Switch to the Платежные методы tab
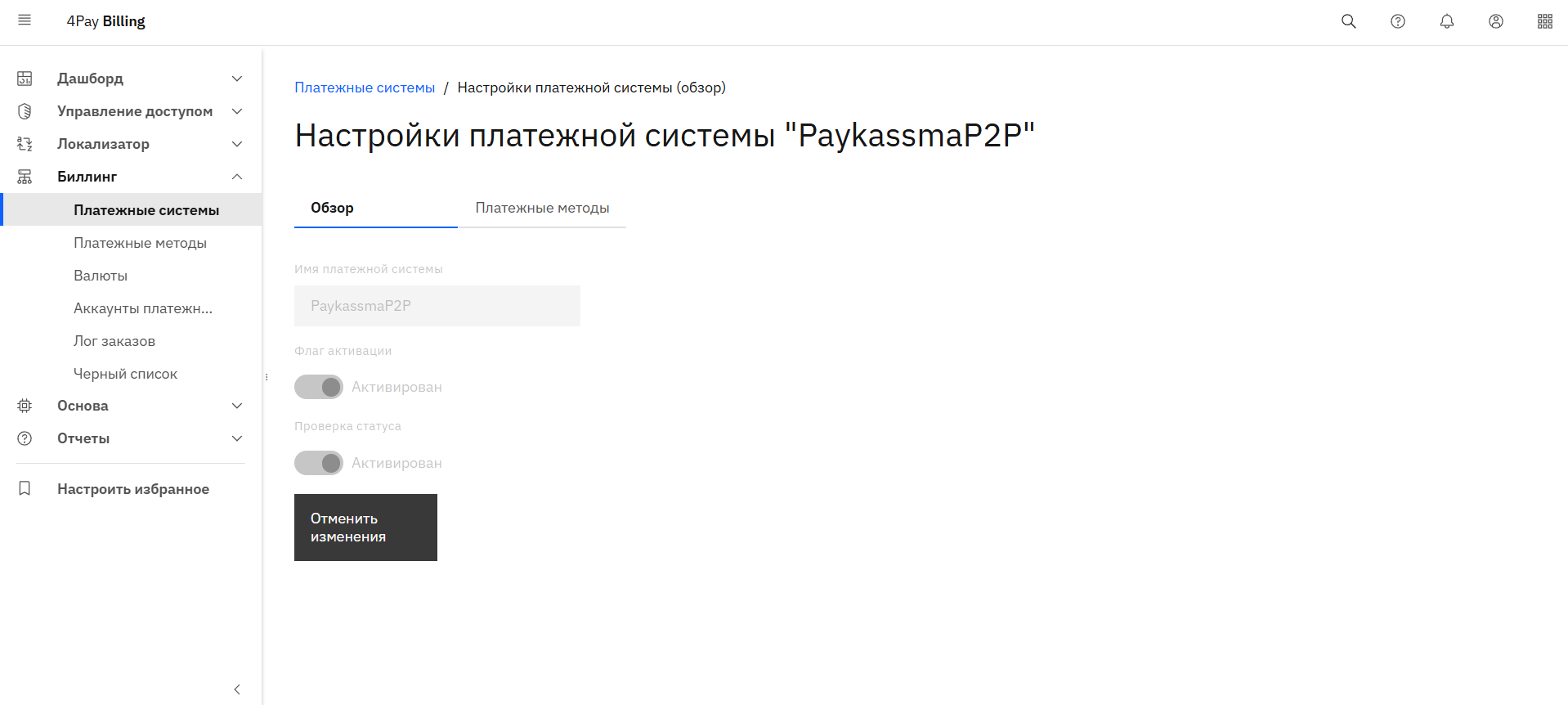The image size is (1568, 705). [x=542, y=208]
